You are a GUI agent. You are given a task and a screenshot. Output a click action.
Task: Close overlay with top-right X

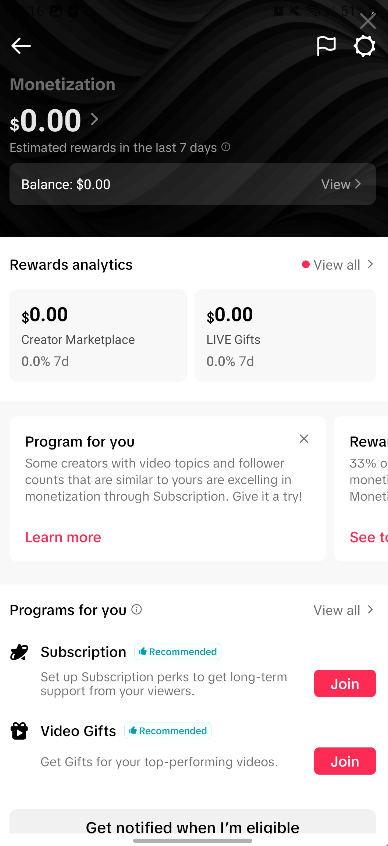pyautogui.click(x=368, y=21)
